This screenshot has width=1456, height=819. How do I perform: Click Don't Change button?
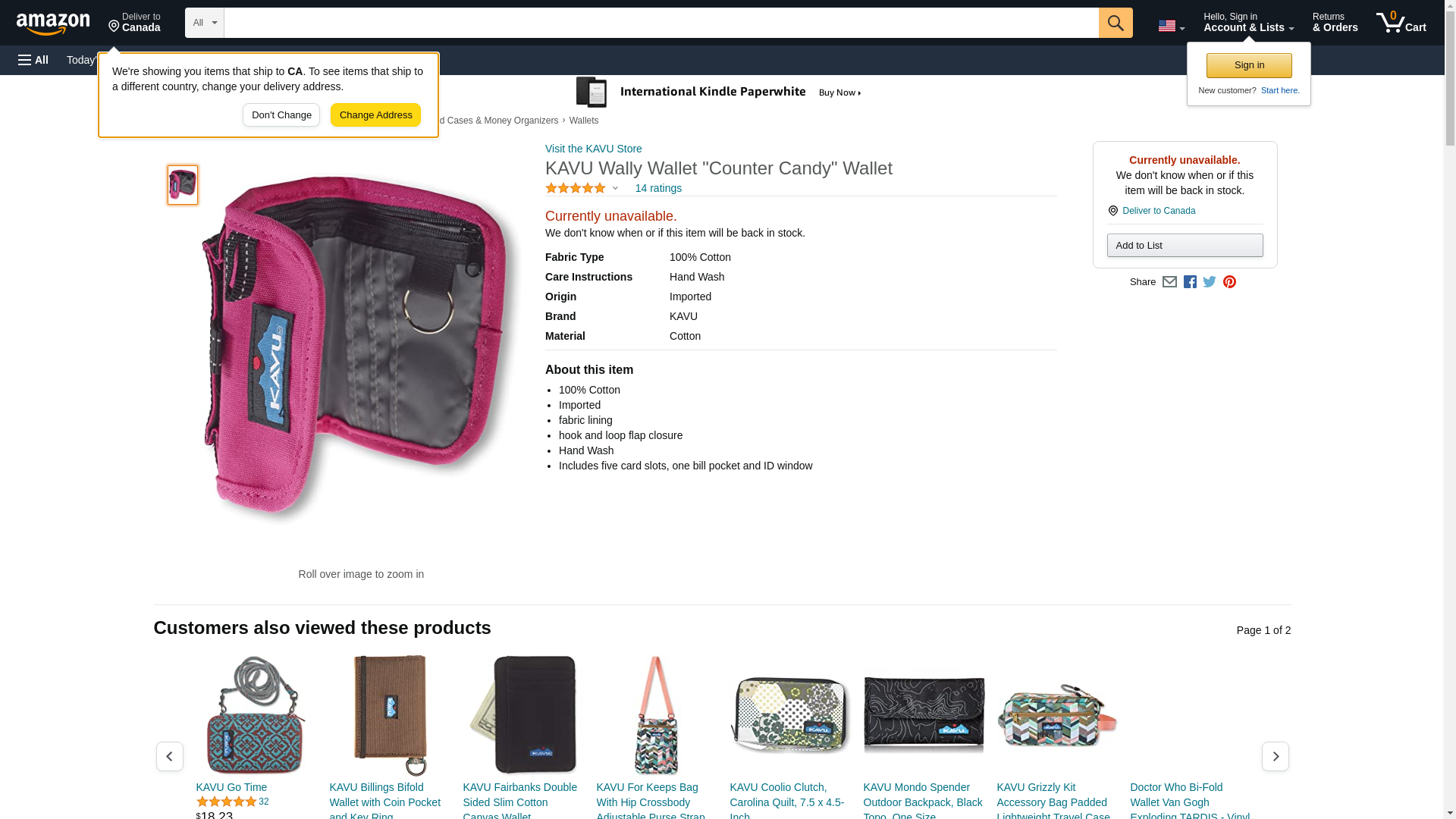[x=281, y=115]
